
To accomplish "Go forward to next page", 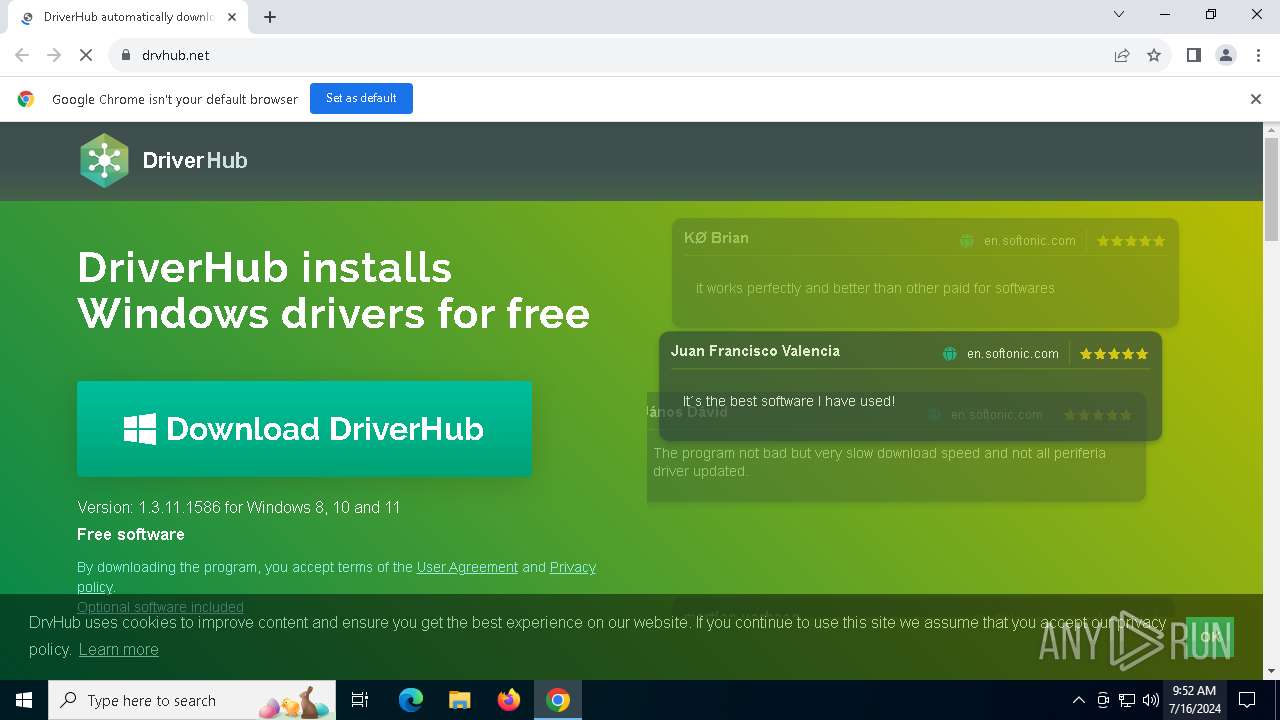I will (54, 55).
